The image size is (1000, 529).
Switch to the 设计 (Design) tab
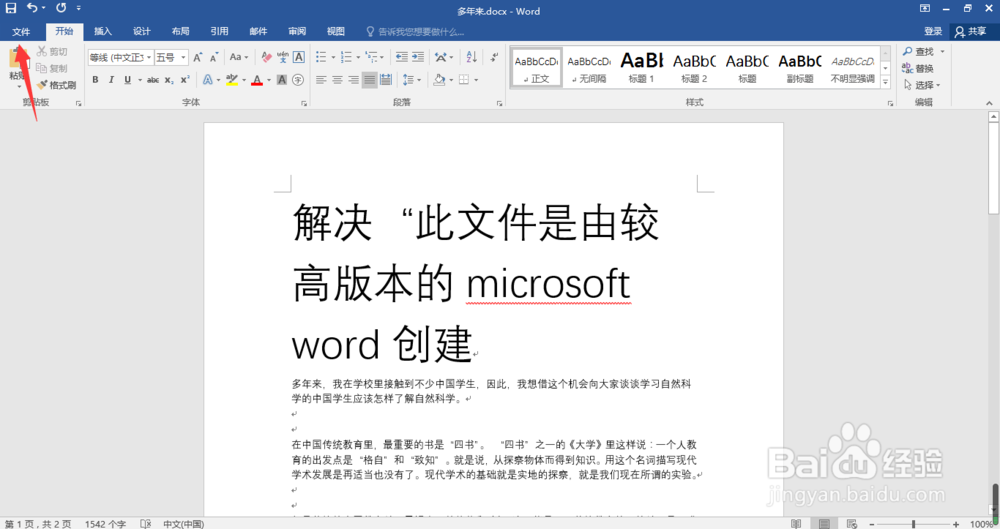pos(142,31)
